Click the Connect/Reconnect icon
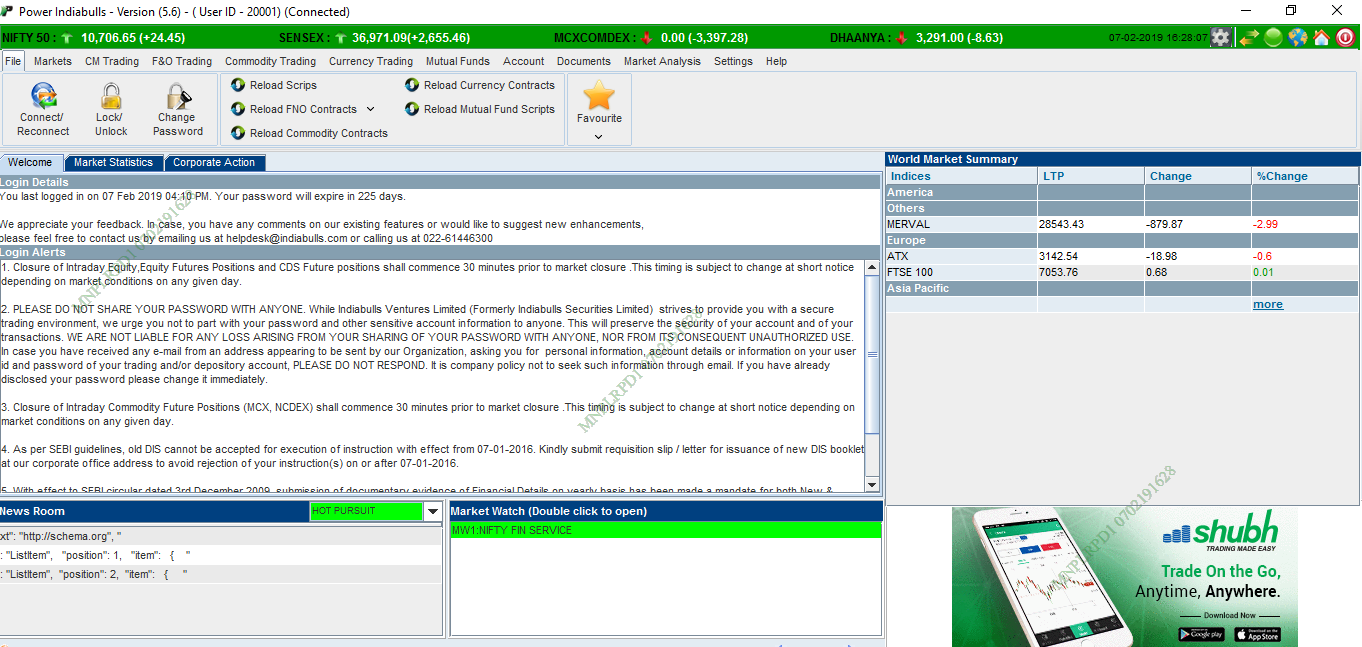Screen dimensions: 1362x647 [x=43, y=97]
